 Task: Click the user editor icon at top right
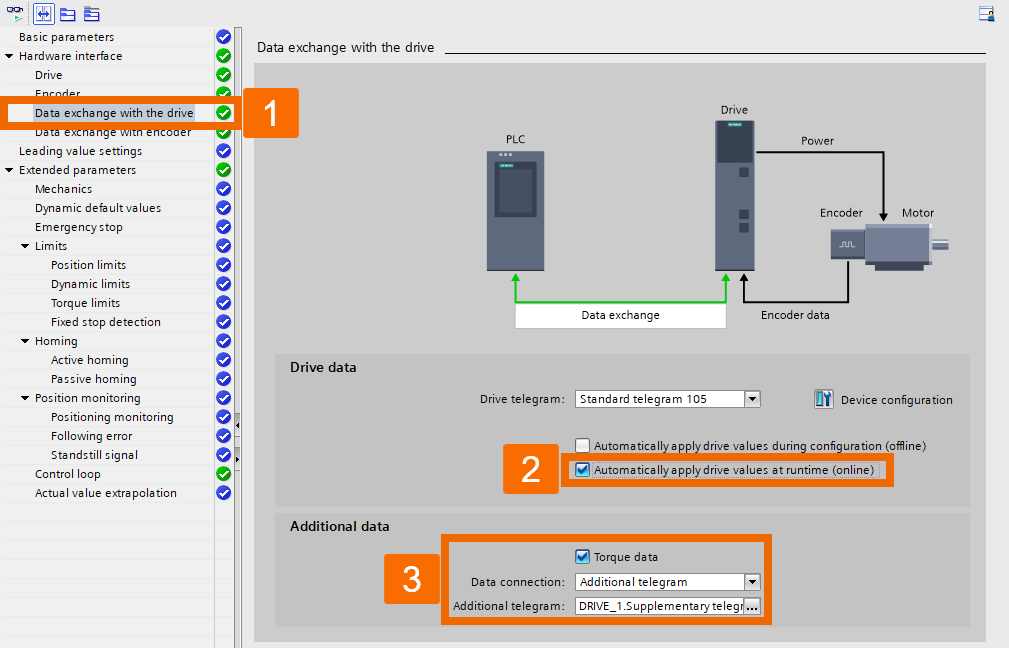pyautogui.click(x=985, y=14)
